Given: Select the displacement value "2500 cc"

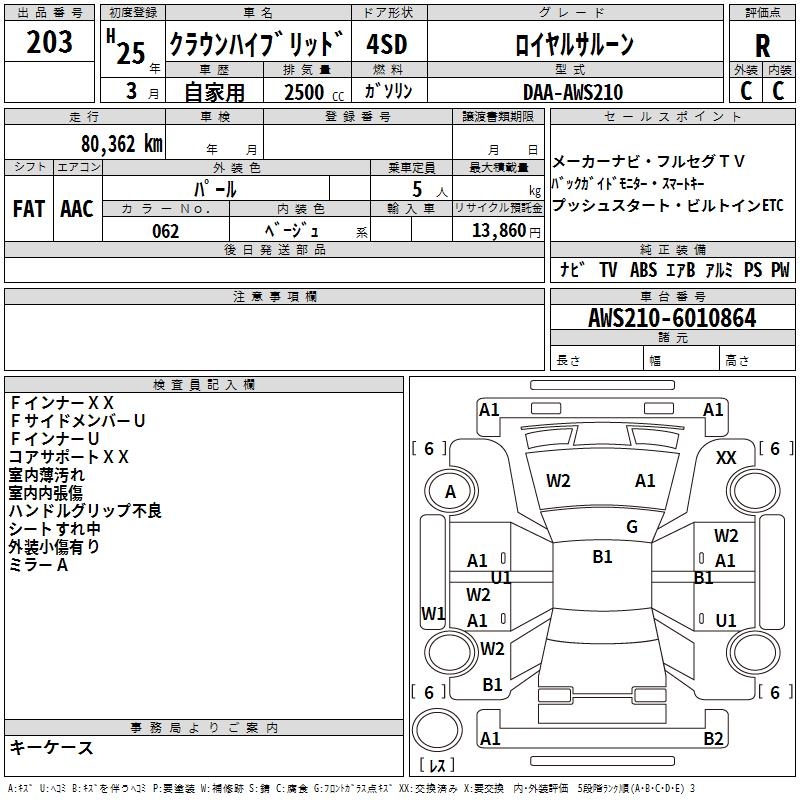Looking at the screenshot, I should pos(314,92).
